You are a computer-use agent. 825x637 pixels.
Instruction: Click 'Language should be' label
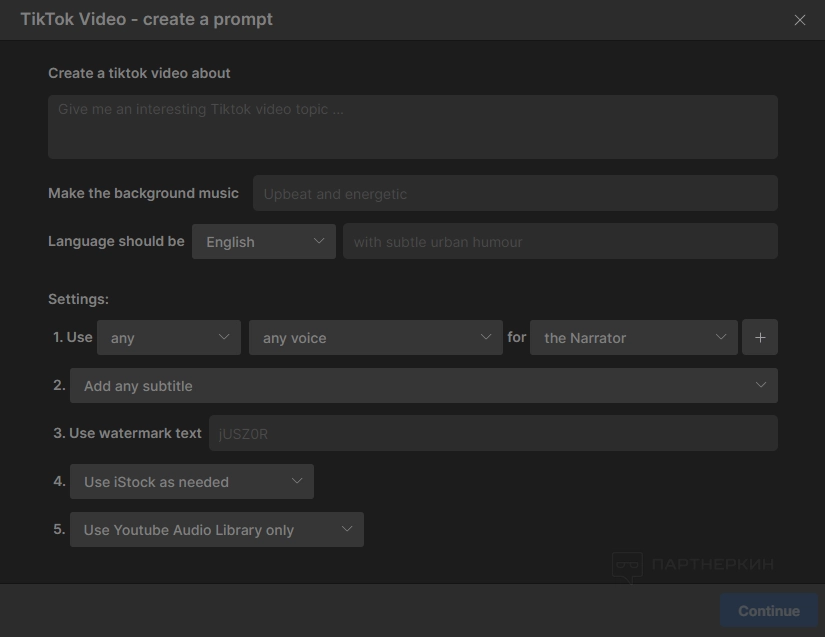pos(116,241)
